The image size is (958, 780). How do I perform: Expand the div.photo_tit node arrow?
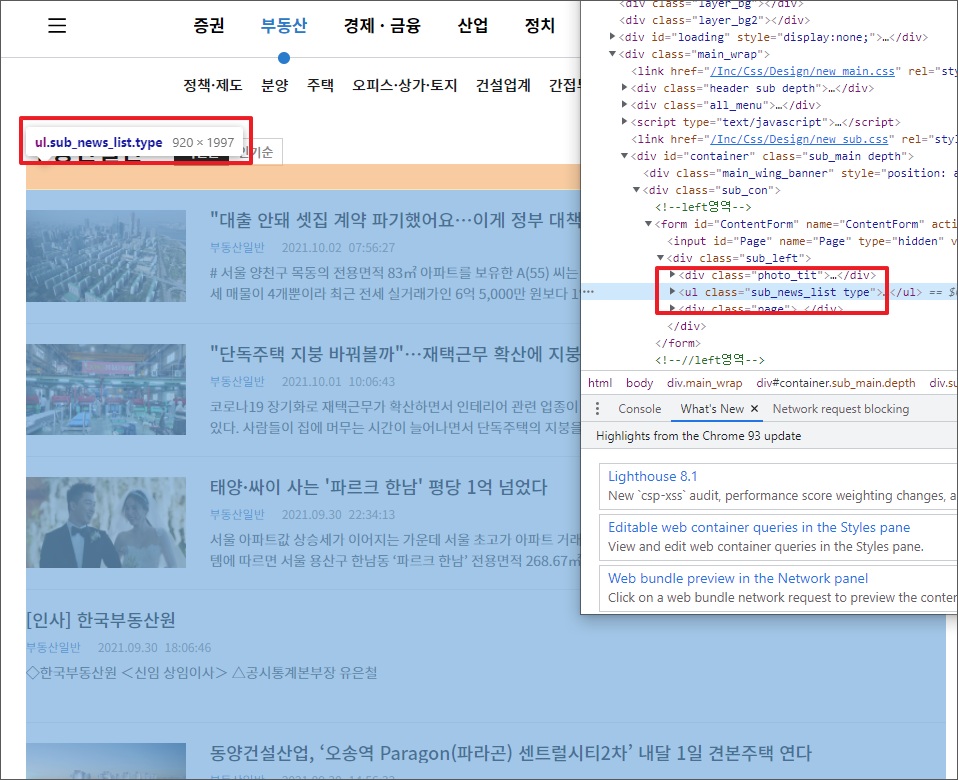click(672, 275)
